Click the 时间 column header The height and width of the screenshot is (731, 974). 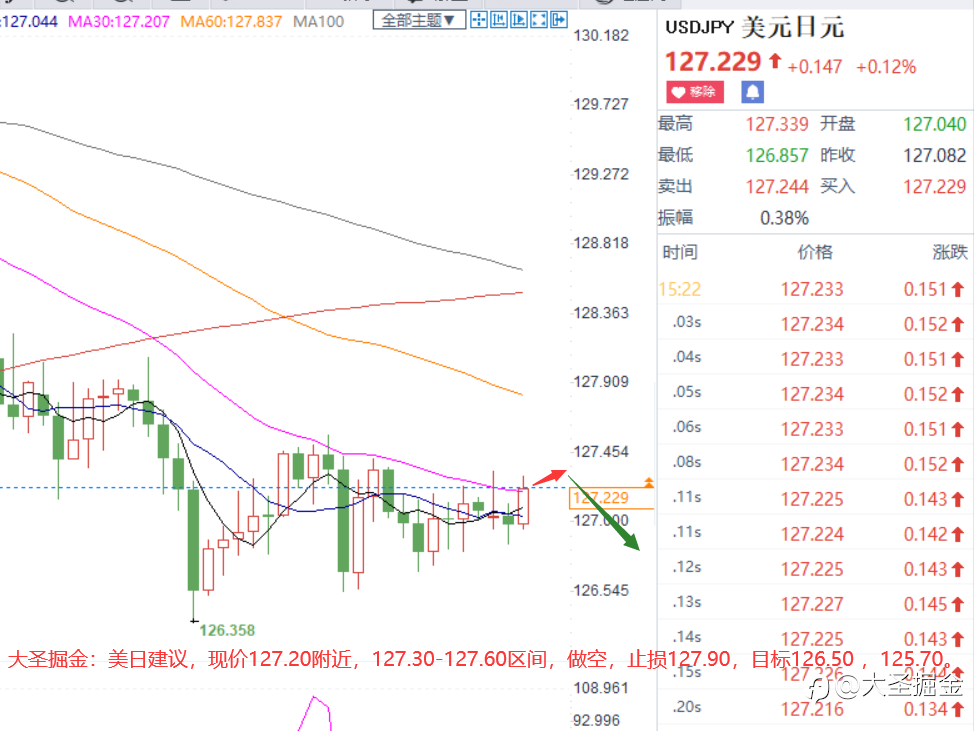pos(680,252)
